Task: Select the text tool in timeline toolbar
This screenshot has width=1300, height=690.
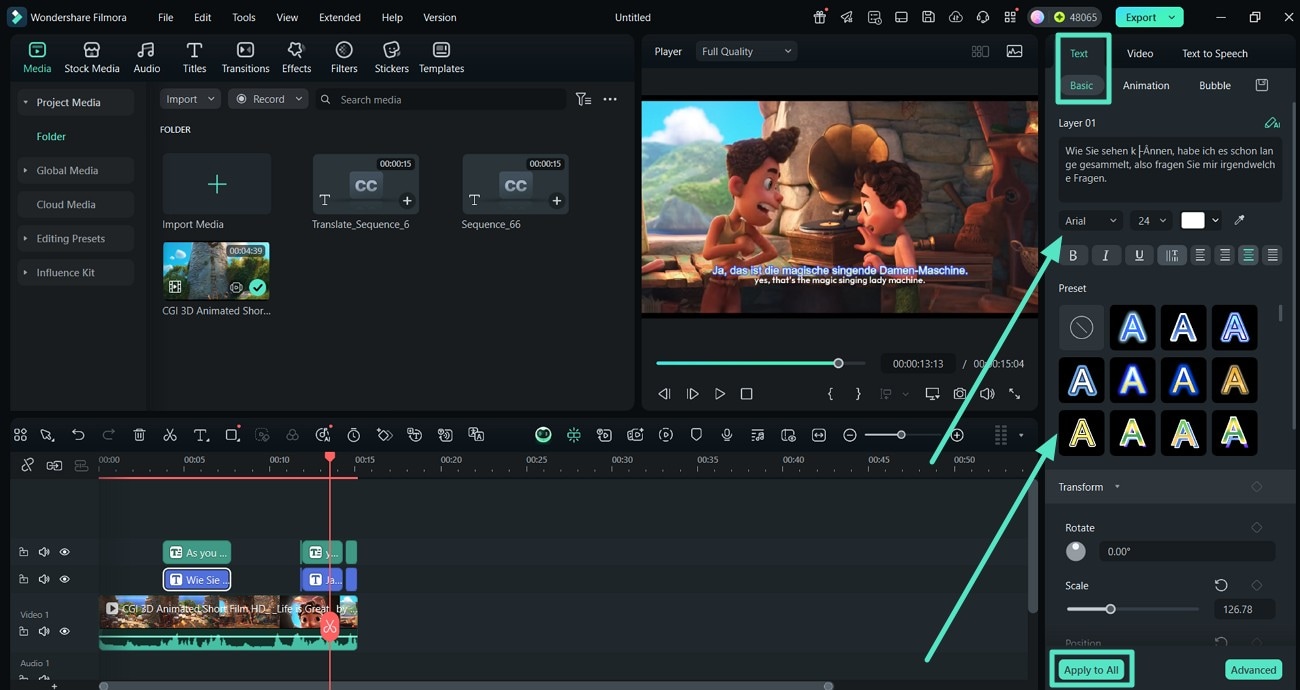Action: [x=201, y=435]
